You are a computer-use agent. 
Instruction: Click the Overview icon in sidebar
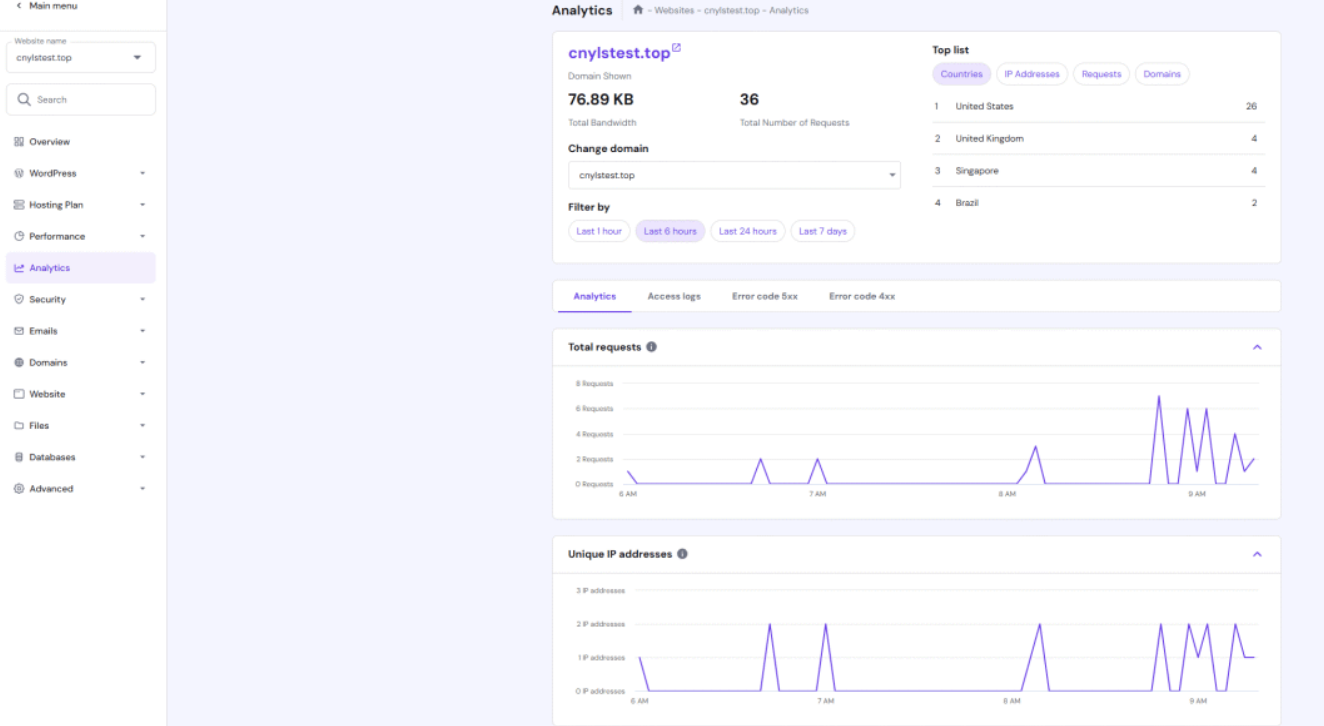click(x=19, y=142)
